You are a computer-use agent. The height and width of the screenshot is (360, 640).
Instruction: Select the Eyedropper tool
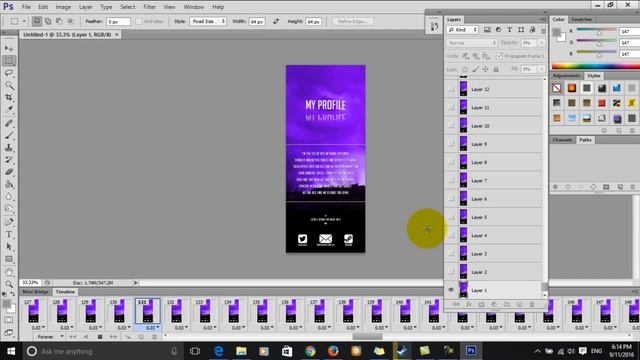tap(9, 109)
